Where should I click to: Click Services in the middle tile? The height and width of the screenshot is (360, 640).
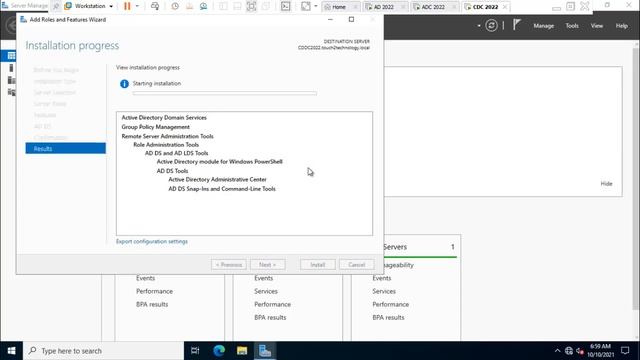[x=266, y=291]
